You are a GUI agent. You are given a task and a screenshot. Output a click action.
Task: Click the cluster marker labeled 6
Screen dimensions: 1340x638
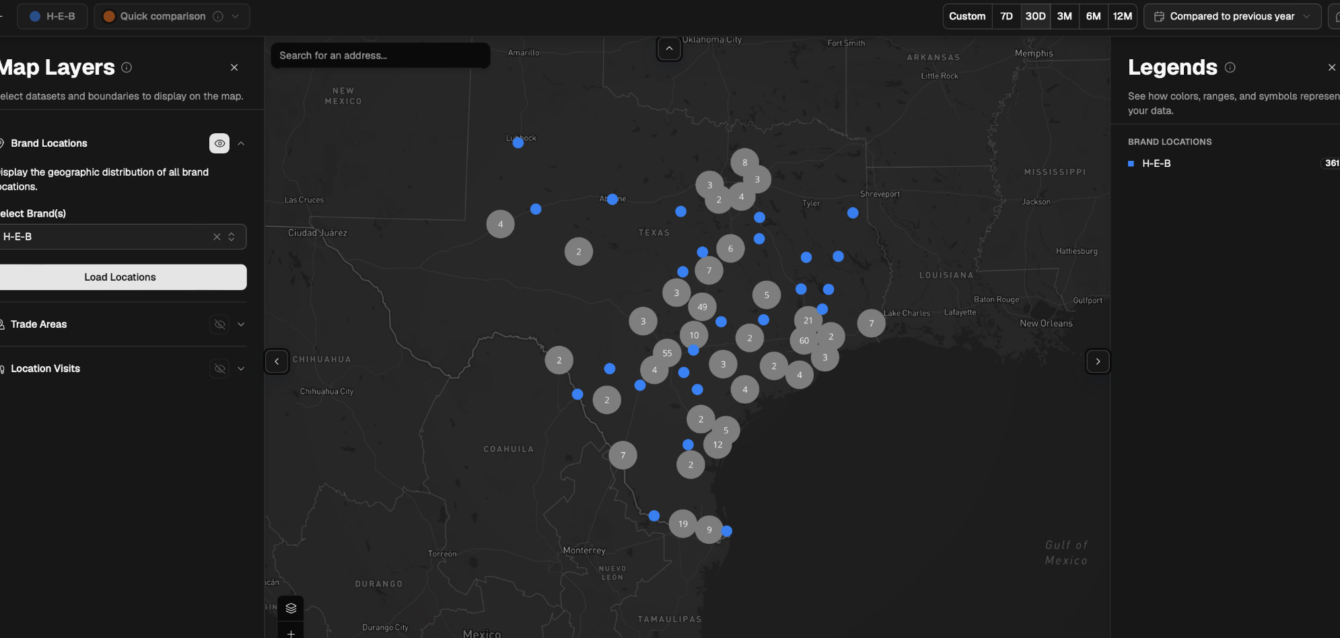[x=730, y=249]
